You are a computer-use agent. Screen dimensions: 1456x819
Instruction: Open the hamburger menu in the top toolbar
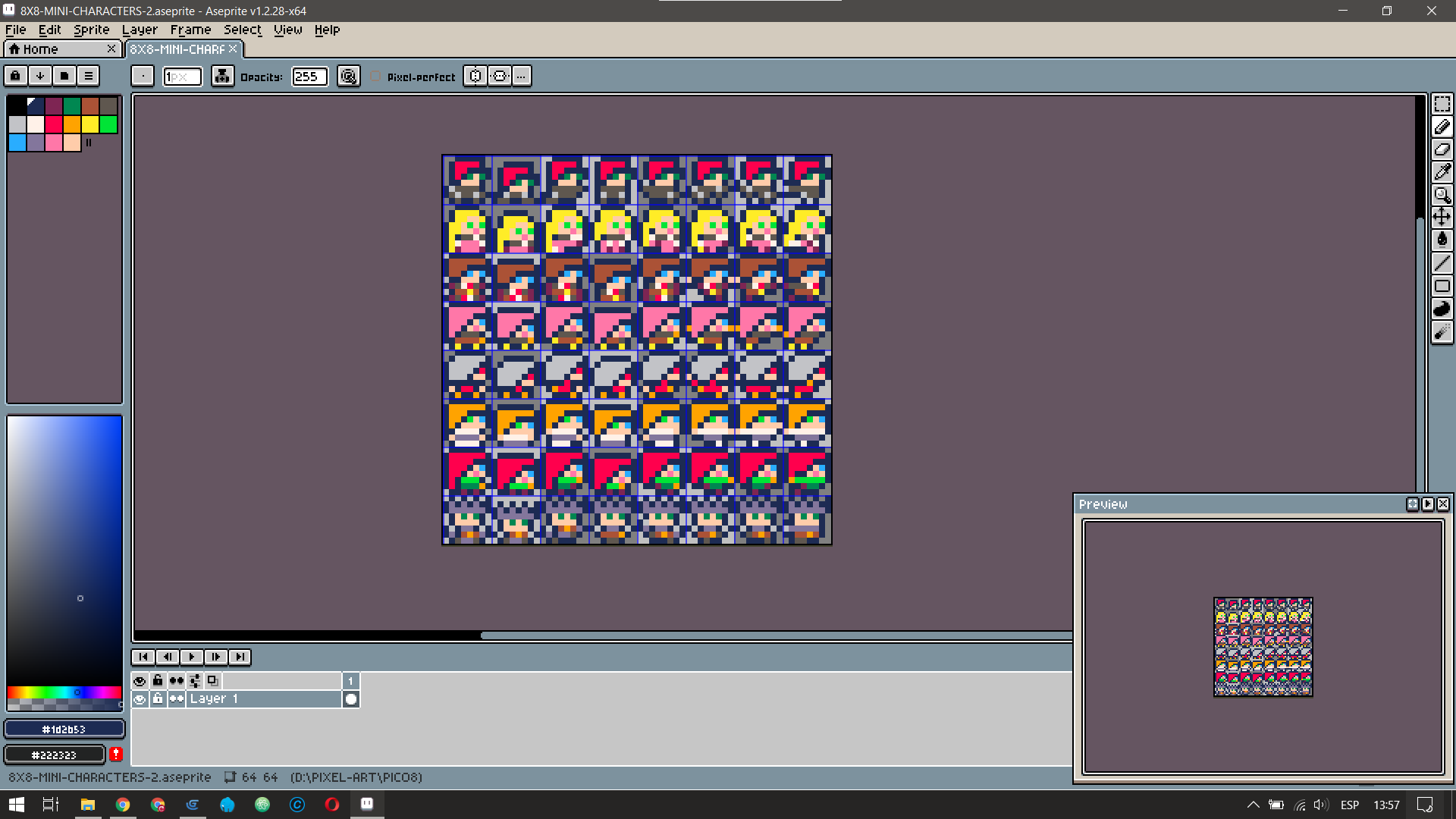pyautogui.click(x=88, y=76)
